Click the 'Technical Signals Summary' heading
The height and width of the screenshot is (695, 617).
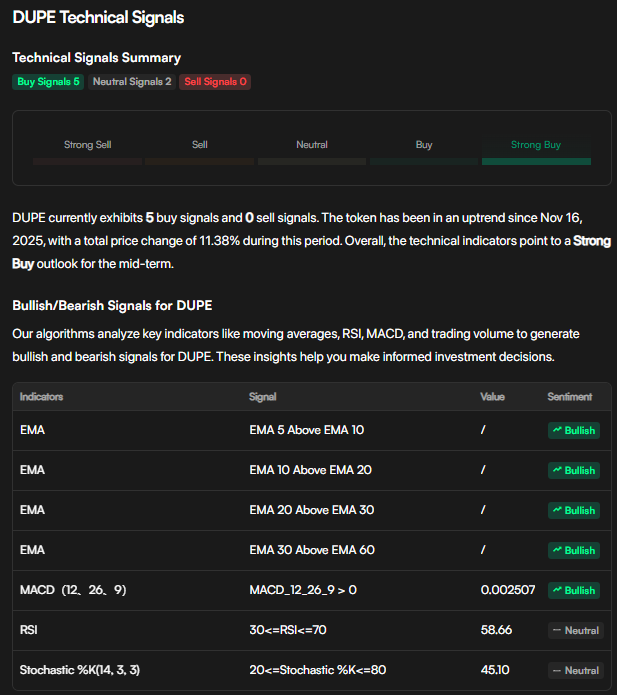point(97,58)
